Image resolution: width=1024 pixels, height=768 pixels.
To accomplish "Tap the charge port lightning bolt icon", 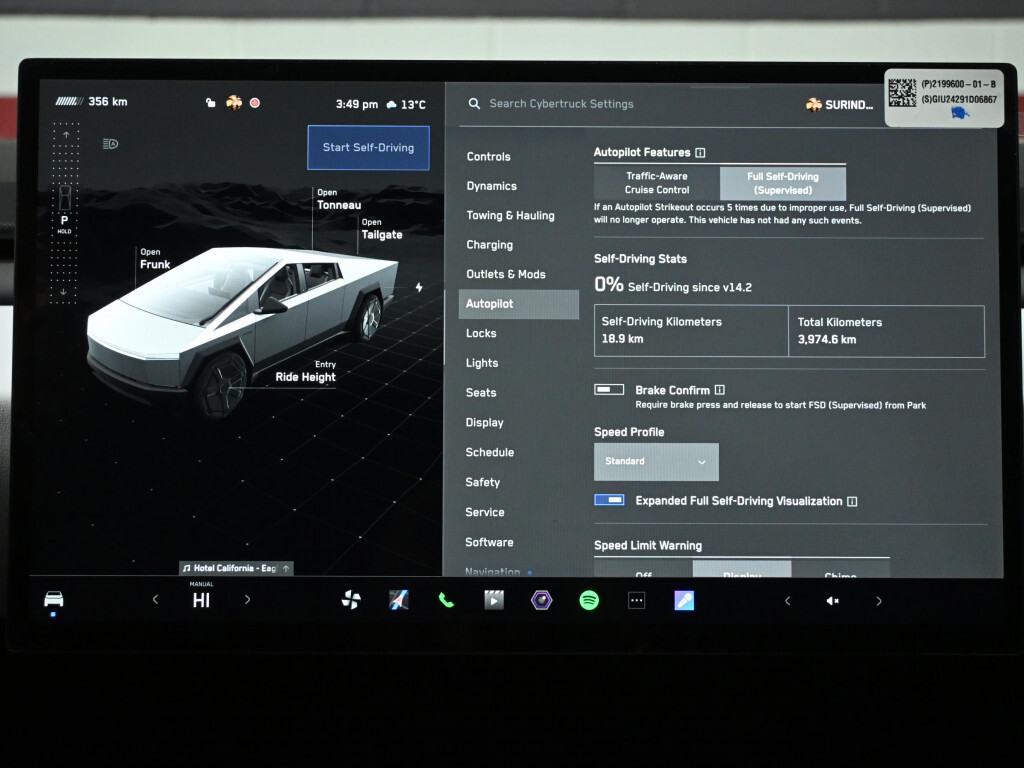I will point(419,288).
